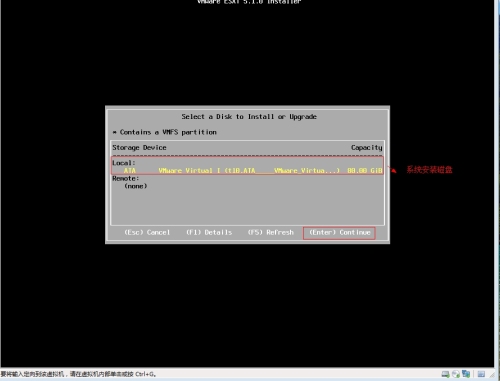Click the Capacity column header
This screenshot has width=500, height=381.
[x=366, y=147]
